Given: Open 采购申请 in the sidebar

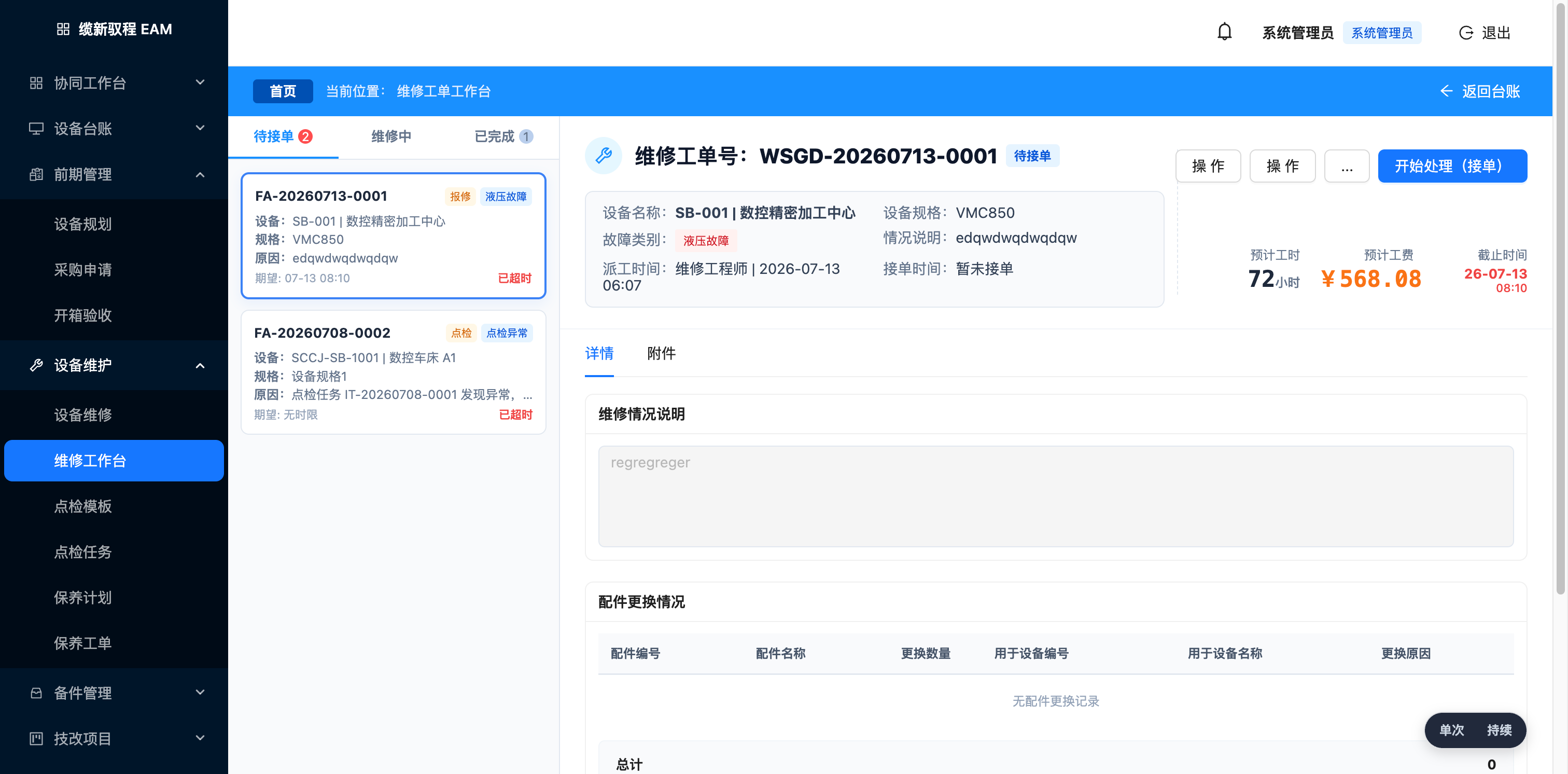Looking at the screenshot, I should [x=114, y=270].
